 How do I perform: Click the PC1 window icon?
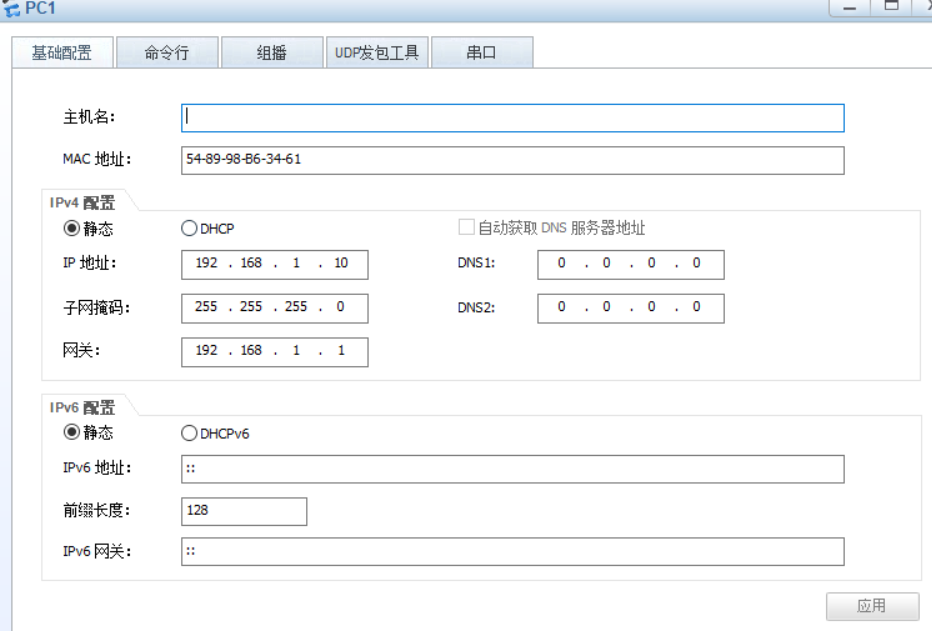tap(11, 8)
